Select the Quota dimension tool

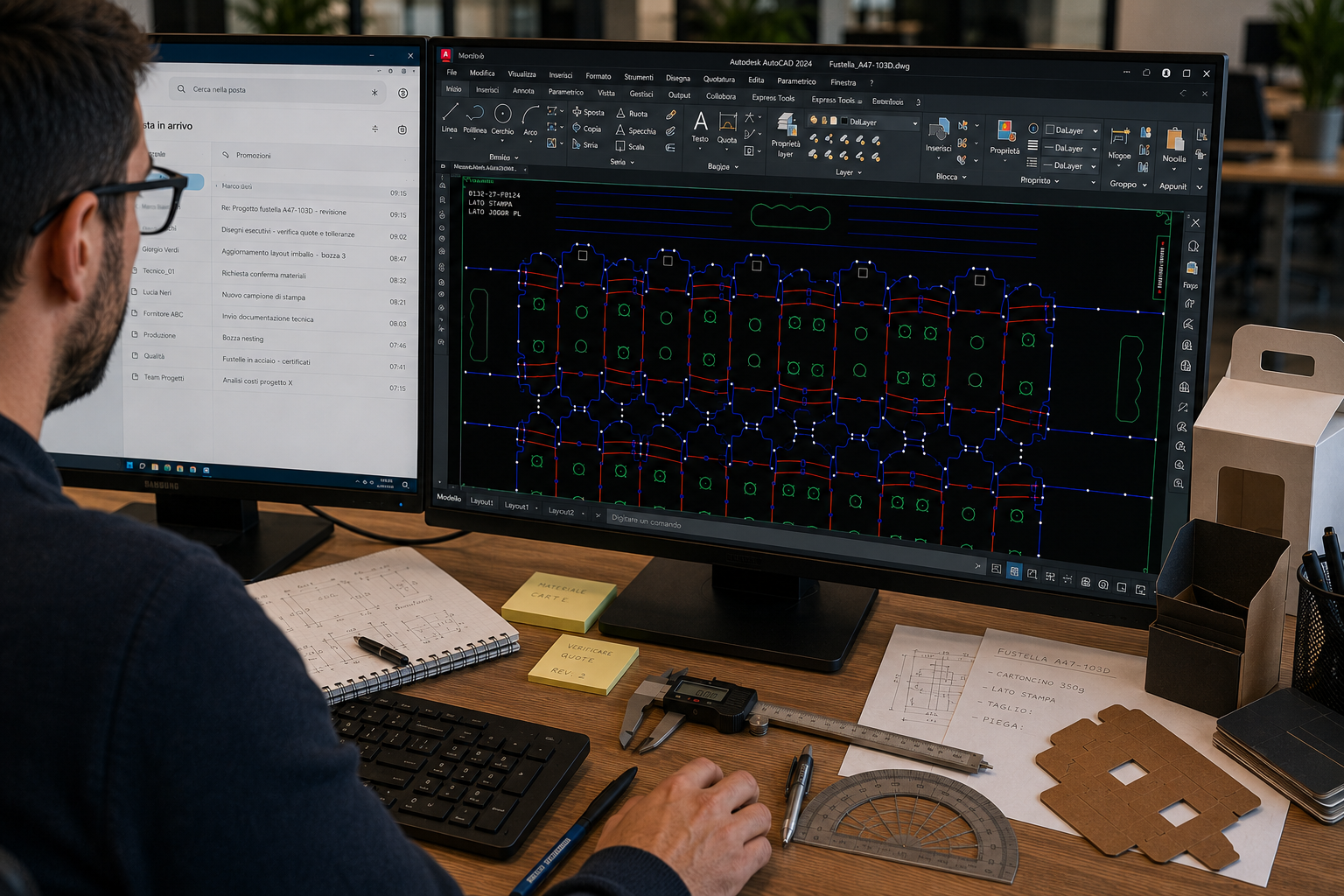pyautogui.click(x=727, y=128)
